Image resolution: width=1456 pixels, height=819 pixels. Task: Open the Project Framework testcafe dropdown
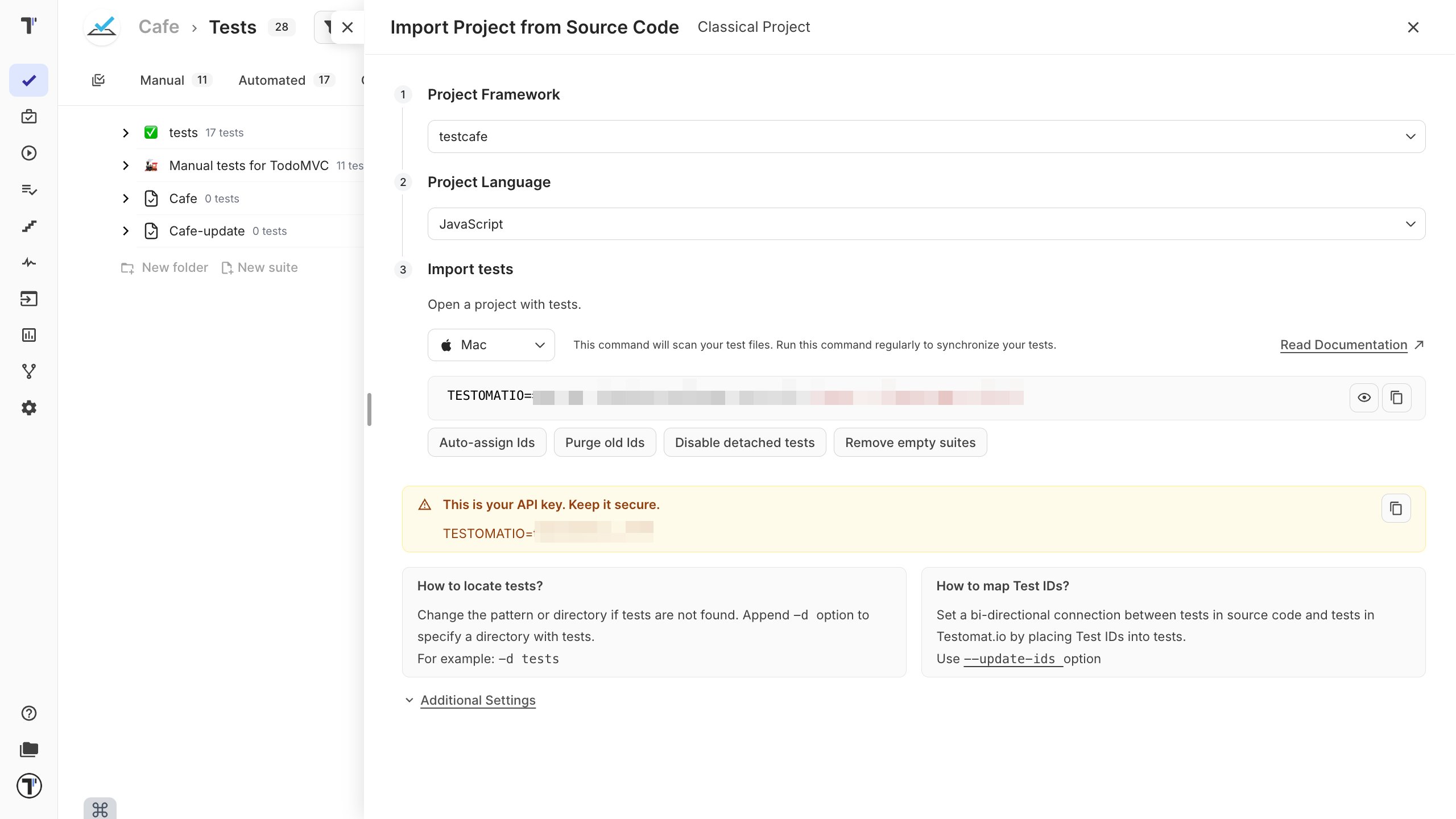tap(926, 136)
